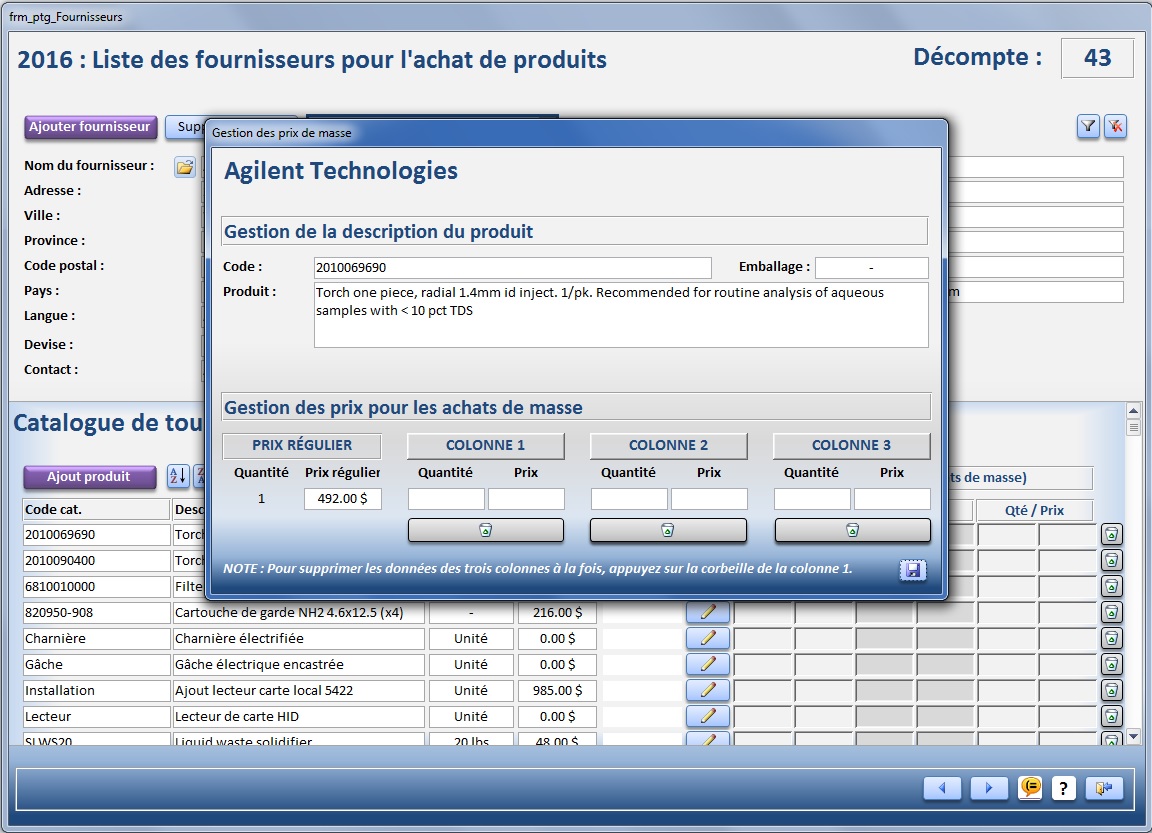The height and width of the screenshot is (833, 1152).
Task: Delete the Installation row with trash icon
Action: coord(1112,690)
